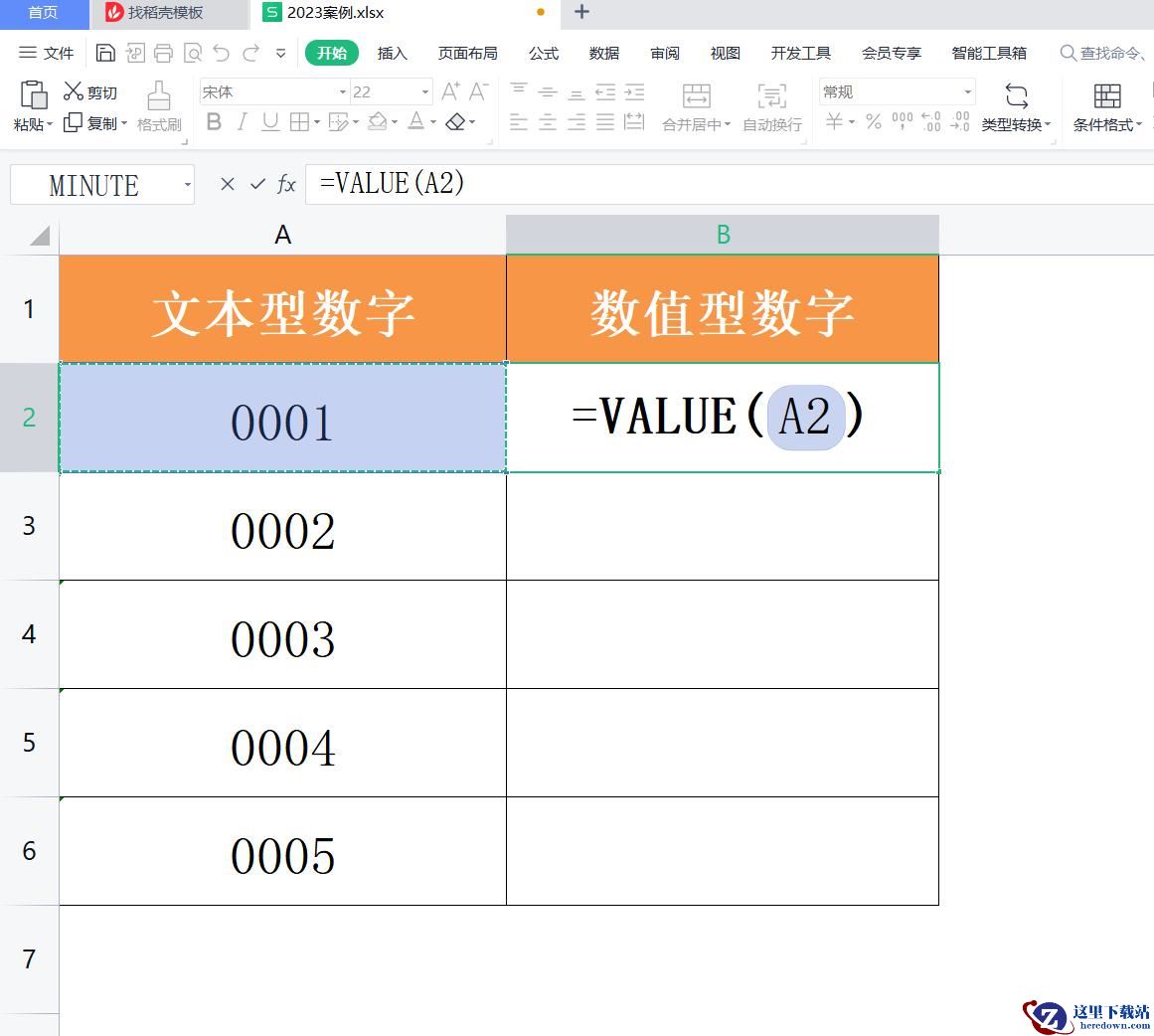The width and height of the screenshot is (1154, 1036).
Task: Toggle Underline formatting
Action: tap(270, 121)
